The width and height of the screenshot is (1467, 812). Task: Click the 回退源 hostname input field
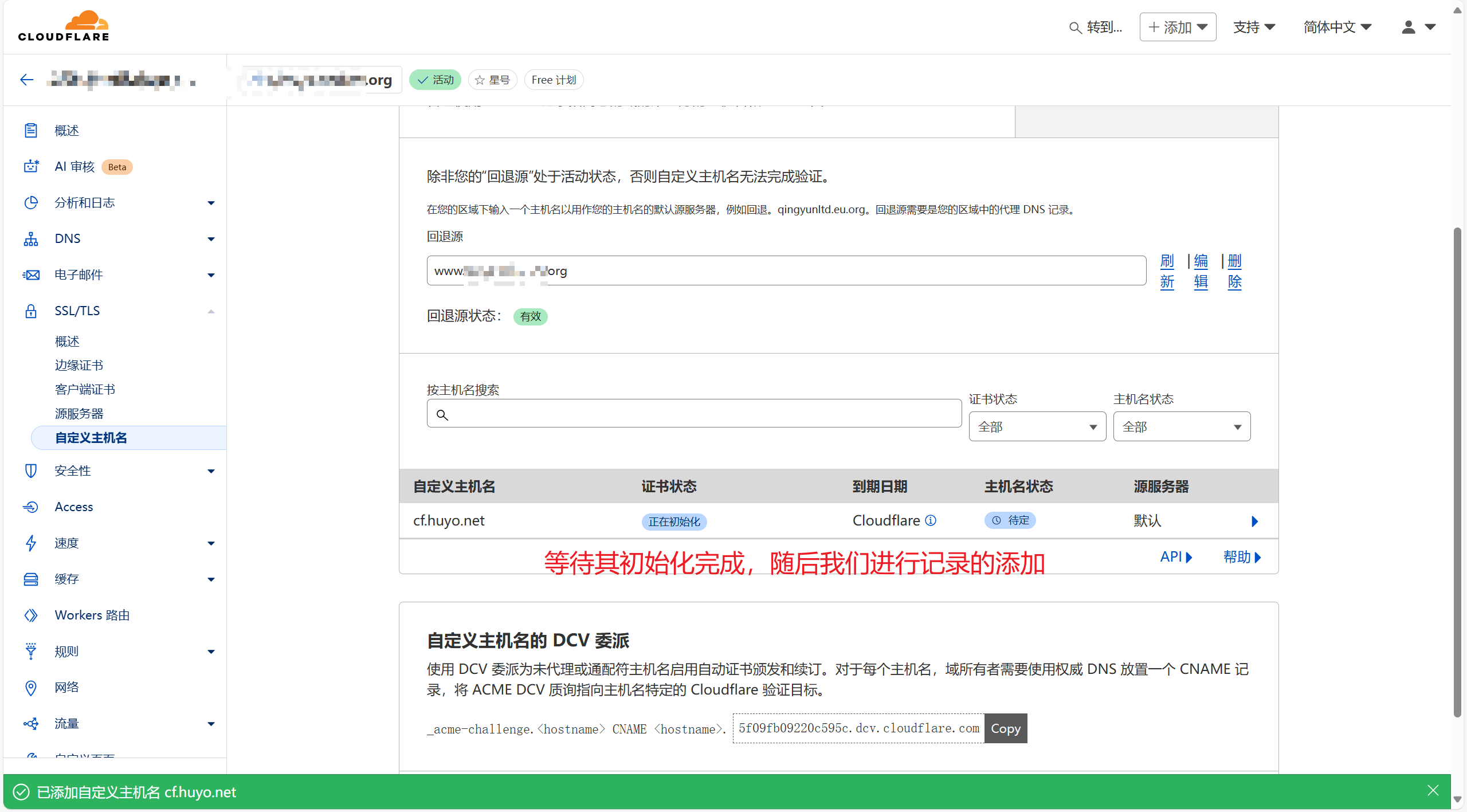pos(786,270)
